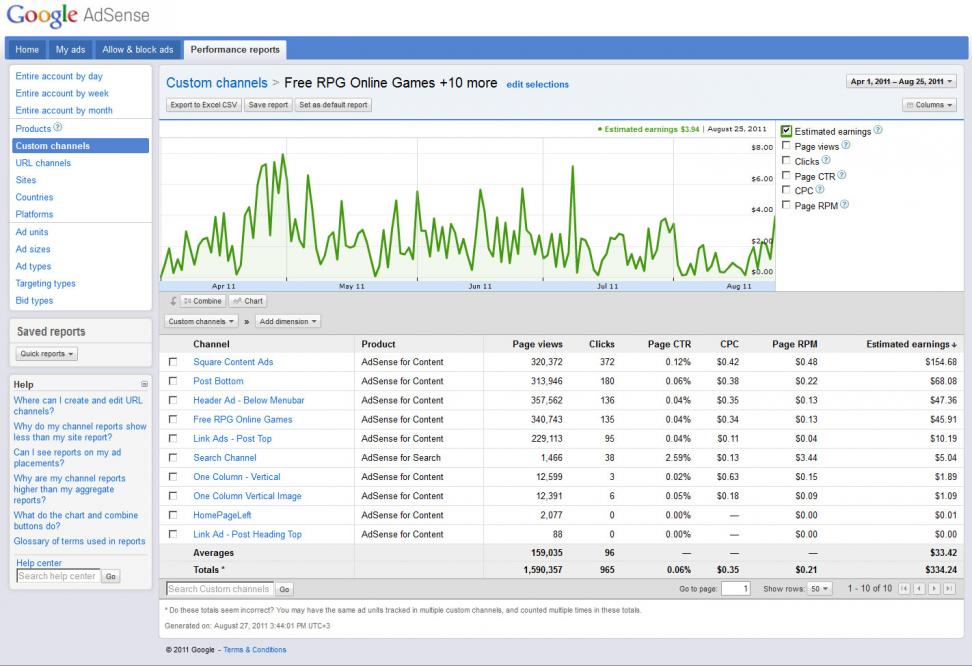Click Export to Excel CSV button
This screenshot has height=666, width=972.
(x=203, y=105)
